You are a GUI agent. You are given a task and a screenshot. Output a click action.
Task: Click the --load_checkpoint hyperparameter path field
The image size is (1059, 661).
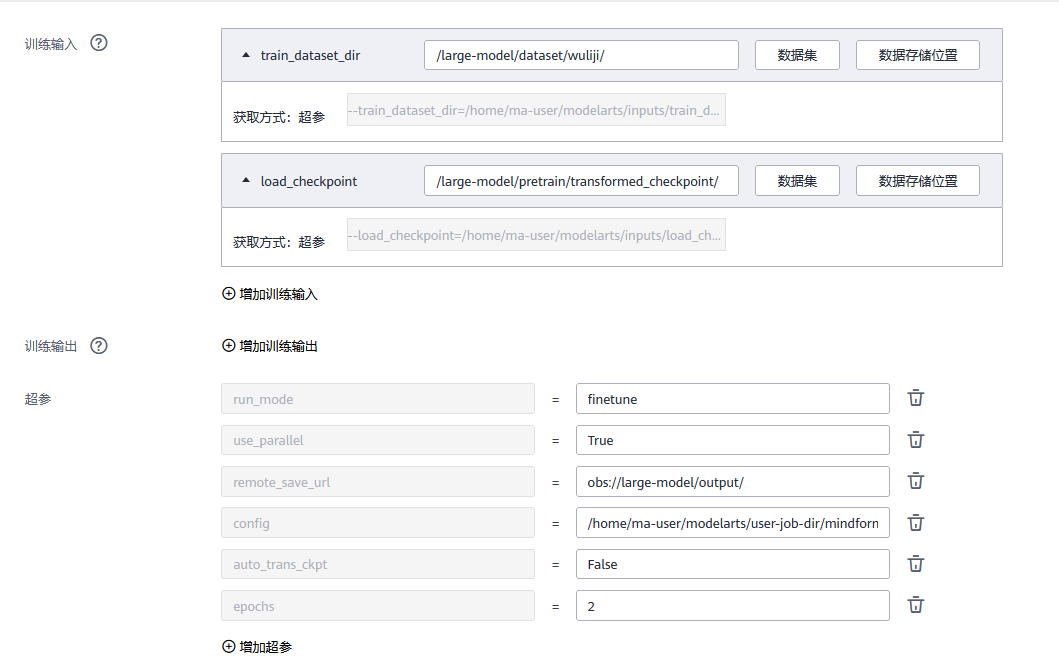(536, 235)
